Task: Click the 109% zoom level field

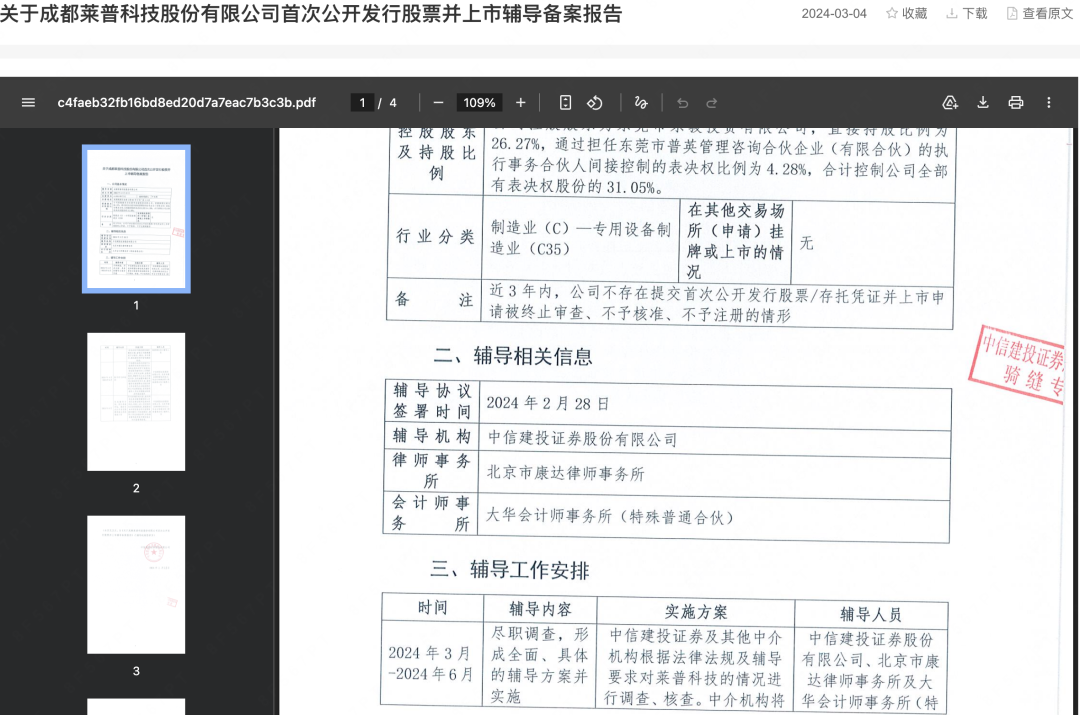Action: (479, 103)
